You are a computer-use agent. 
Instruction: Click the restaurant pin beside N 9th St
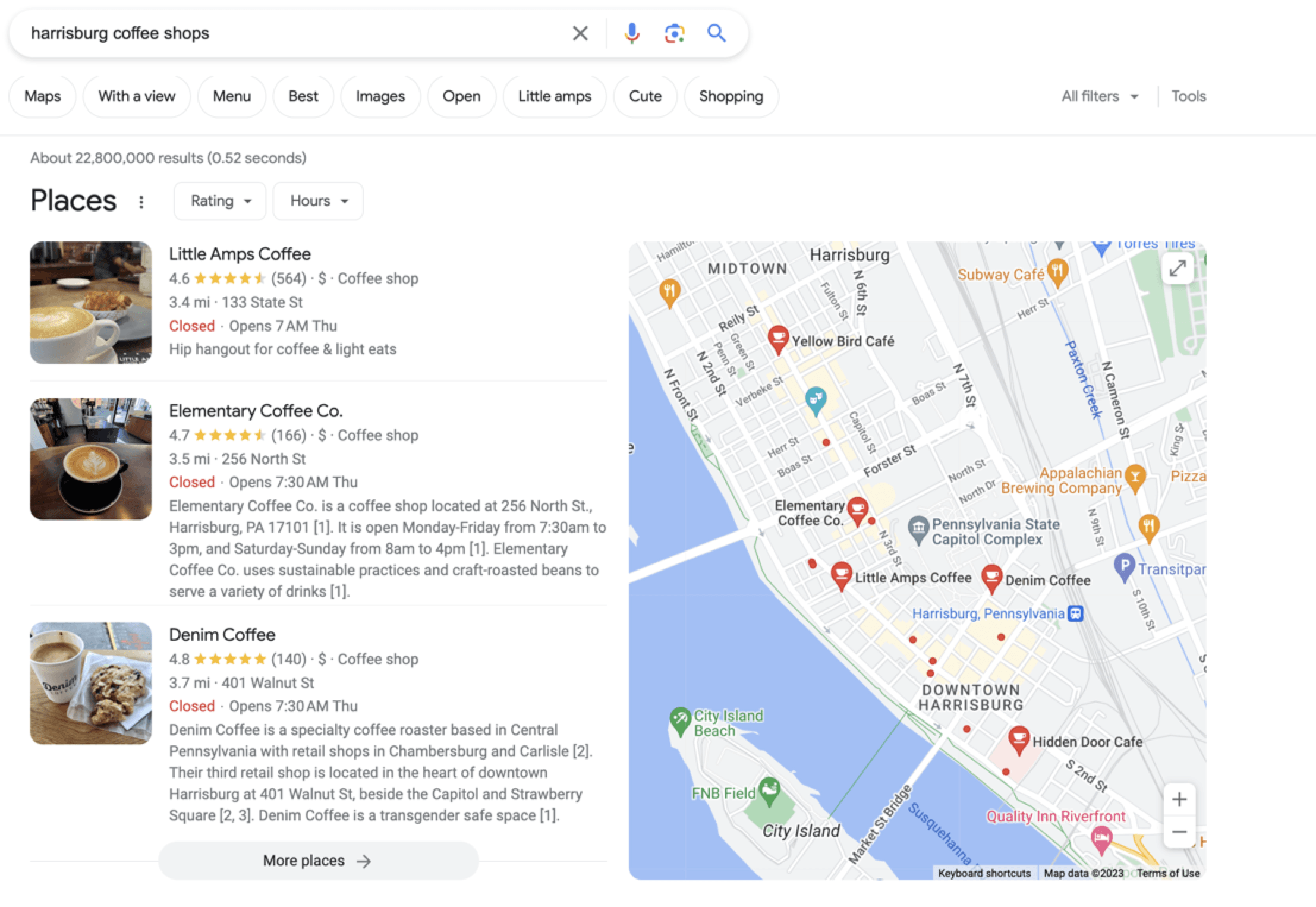point(1148,528)
